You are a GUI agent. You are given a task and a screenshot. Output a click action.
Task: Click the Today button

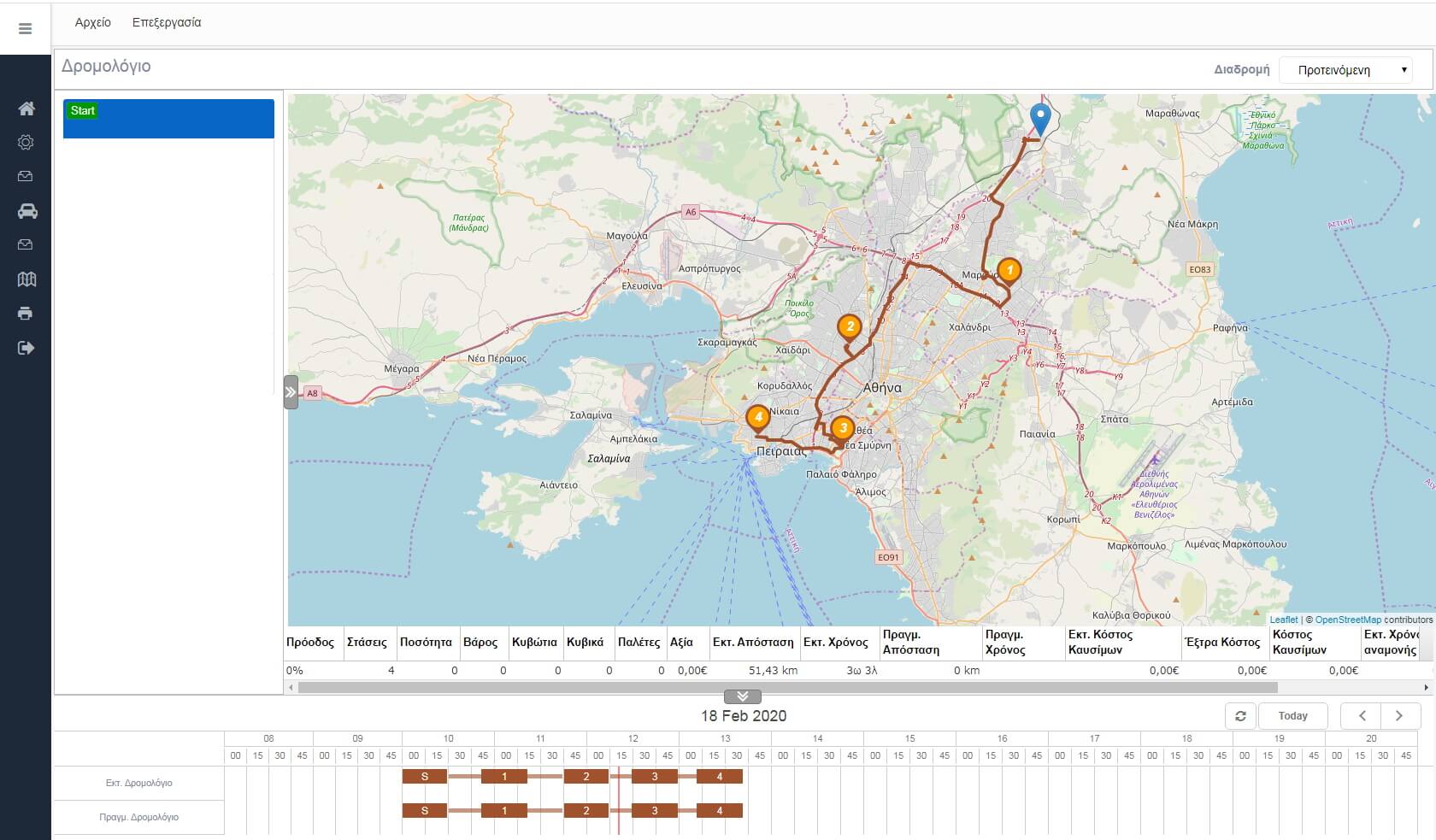(1292, 716)
